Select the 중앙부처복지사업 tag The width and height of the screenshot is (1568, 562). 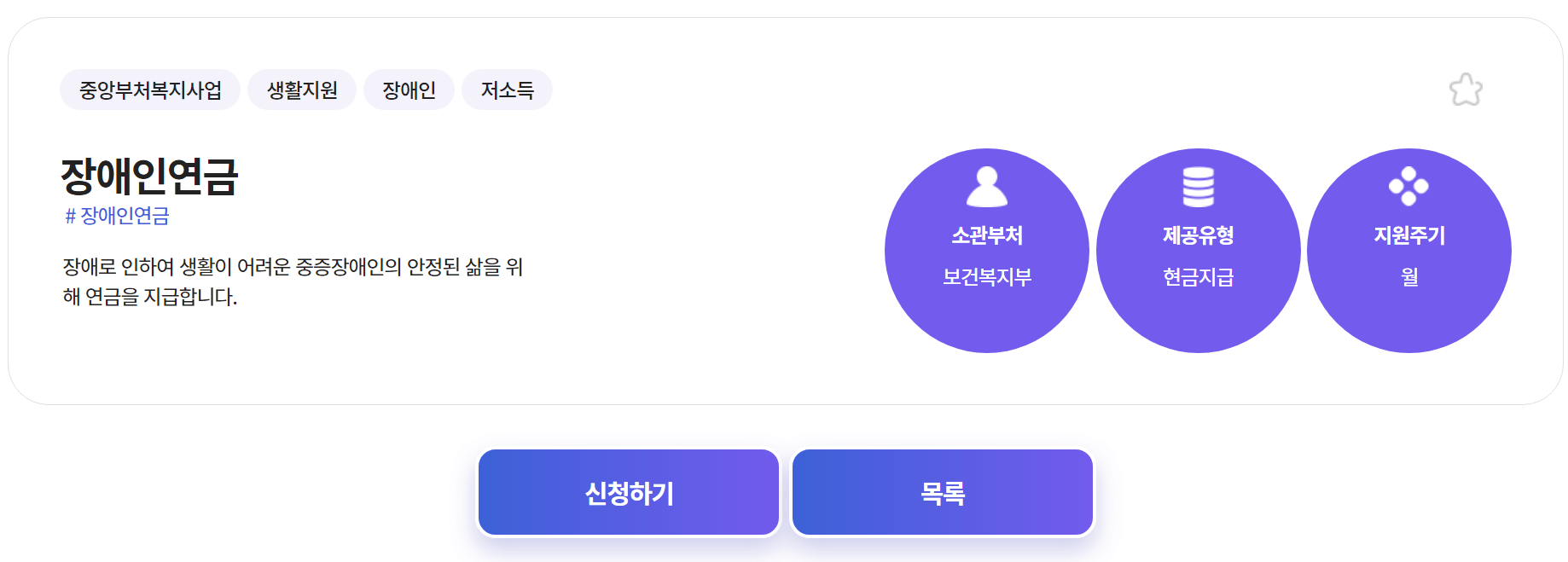coord(149,89)
